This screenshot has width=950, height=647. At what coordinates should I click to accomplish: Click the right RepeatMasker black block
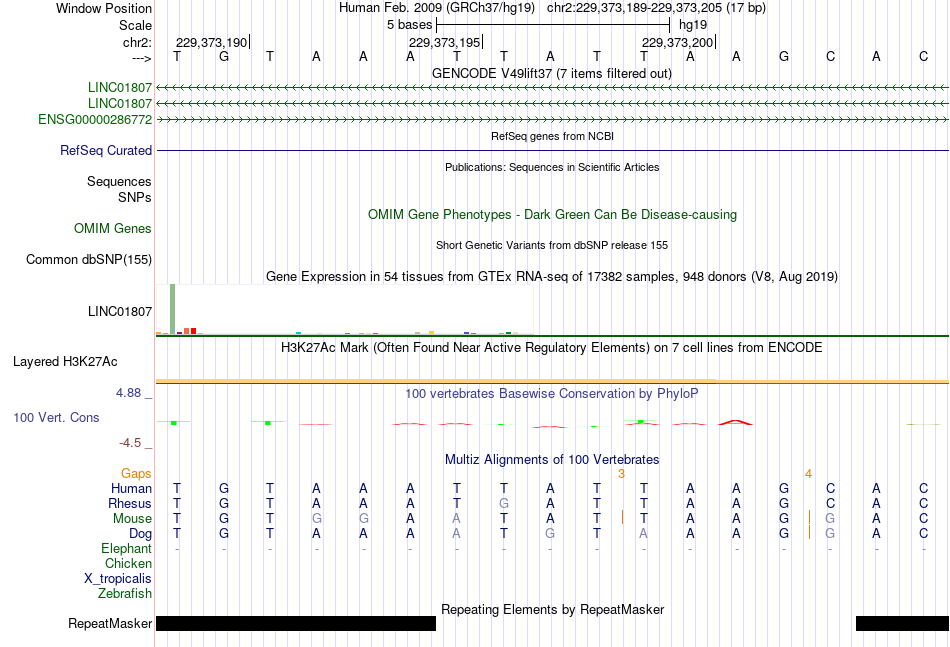point(902,623)
